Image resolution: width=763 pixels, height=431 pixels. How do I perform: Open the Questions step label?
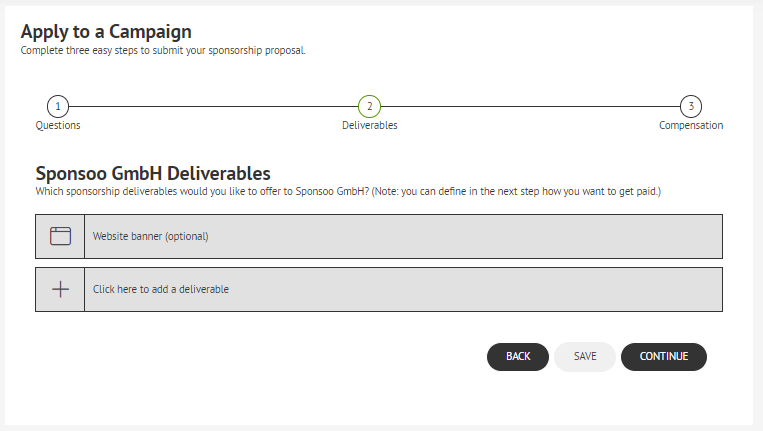click(x=58, y=126)
